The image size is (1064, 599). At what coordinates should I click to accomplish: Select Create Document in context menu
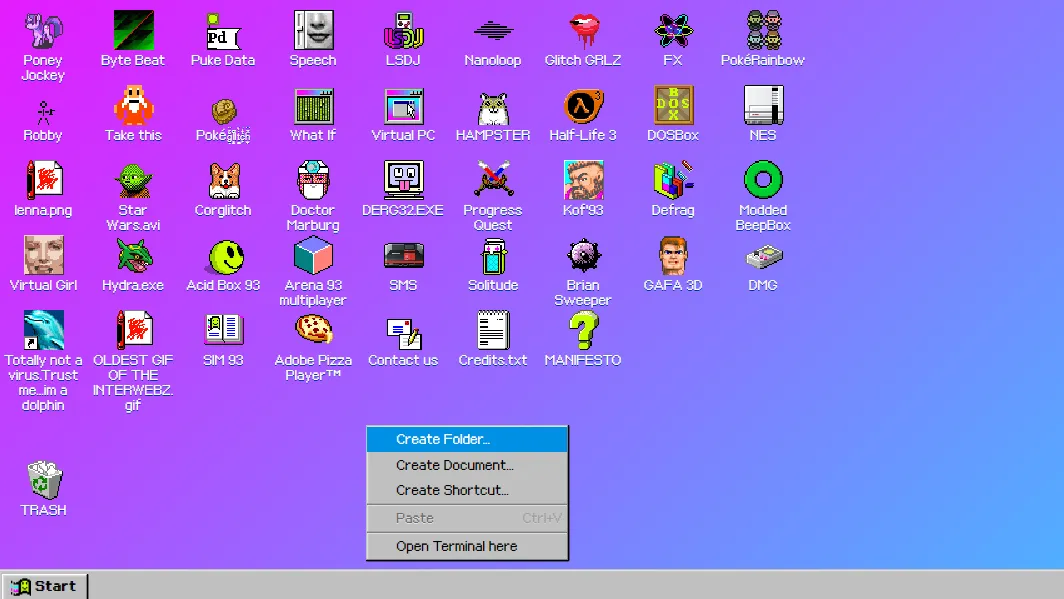[x=454, y=465]
